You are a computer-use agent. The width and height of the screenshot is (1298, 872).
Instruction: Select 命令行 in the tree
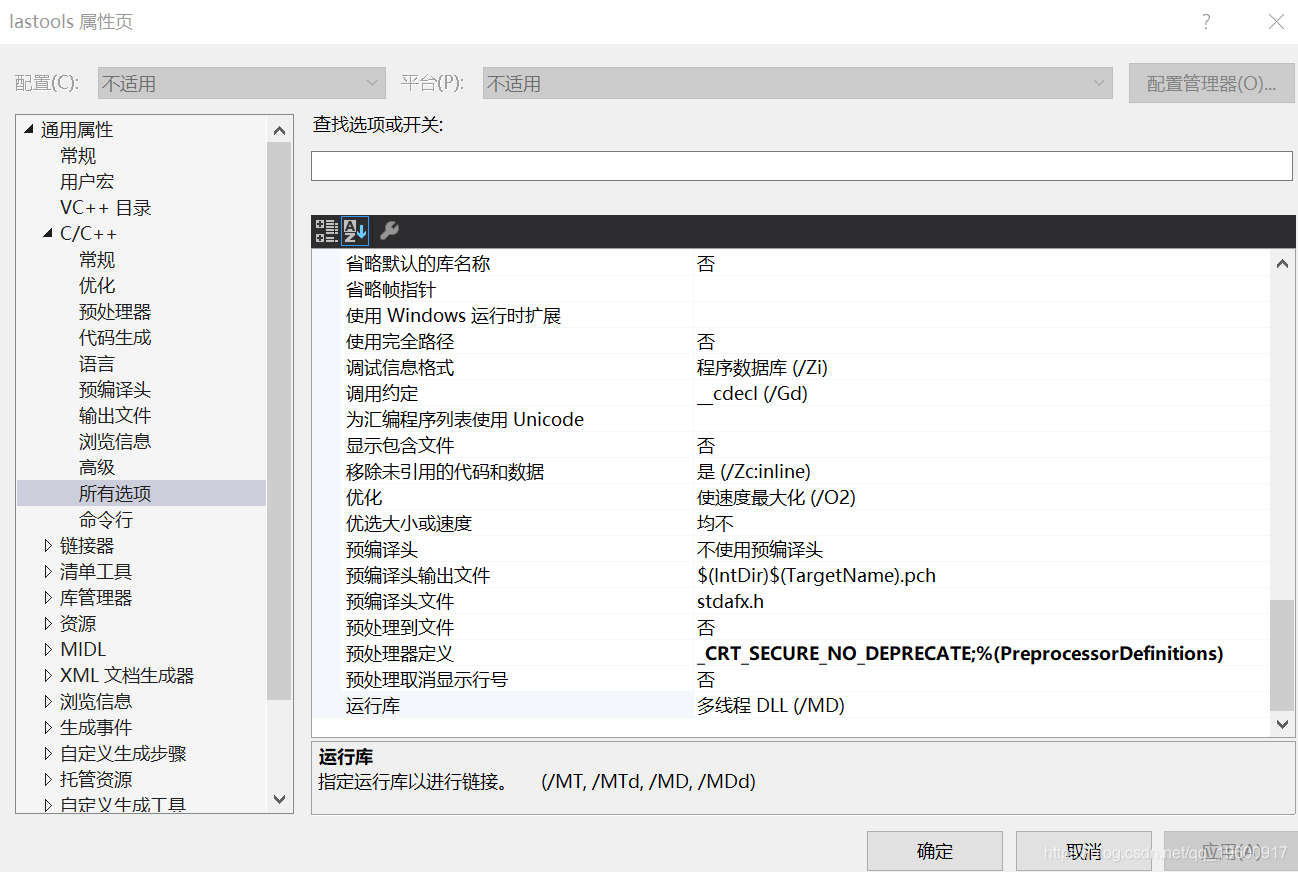click(x=106, y=519)
